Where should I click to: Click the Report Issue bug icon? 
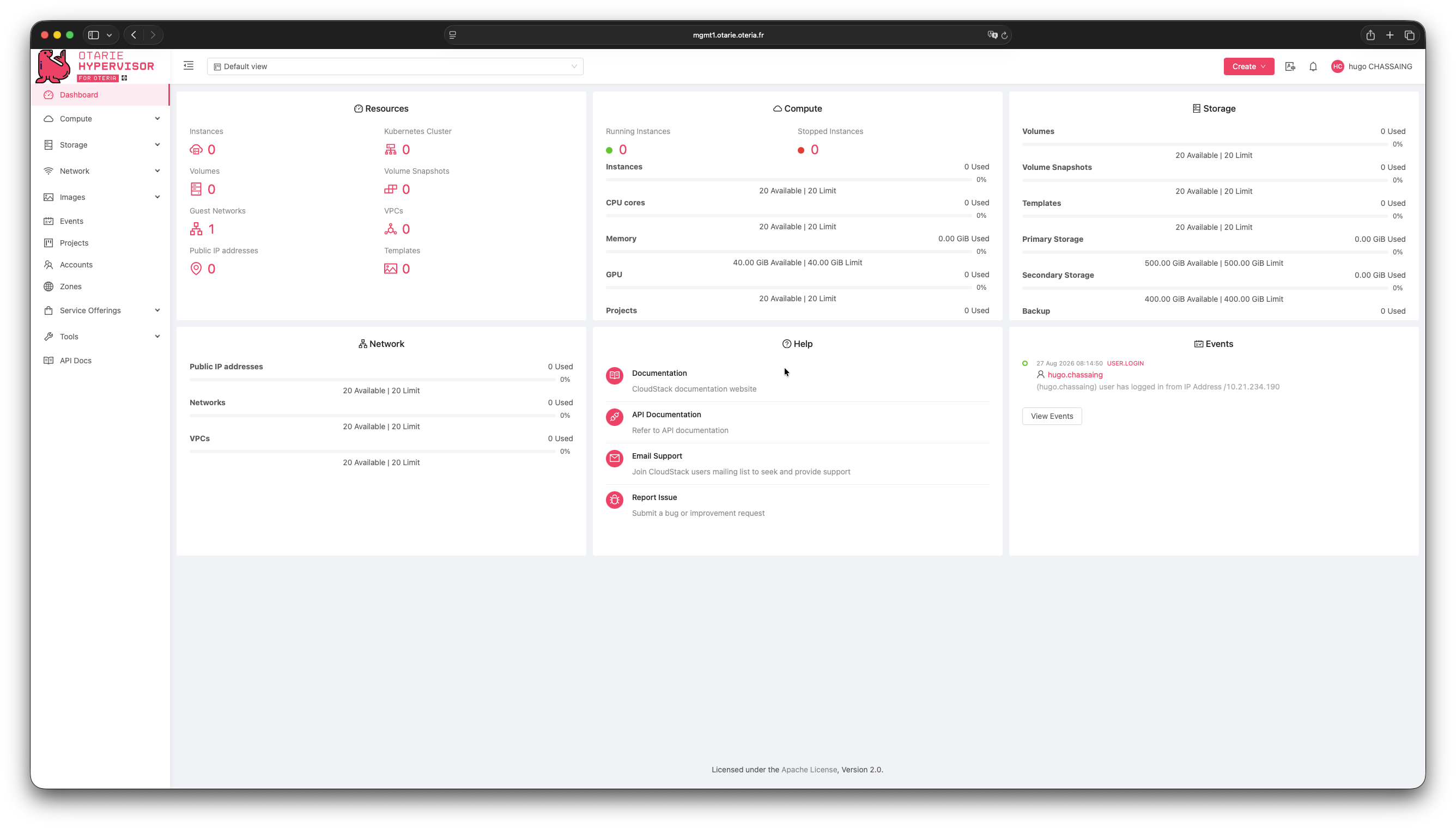(615, 501)
